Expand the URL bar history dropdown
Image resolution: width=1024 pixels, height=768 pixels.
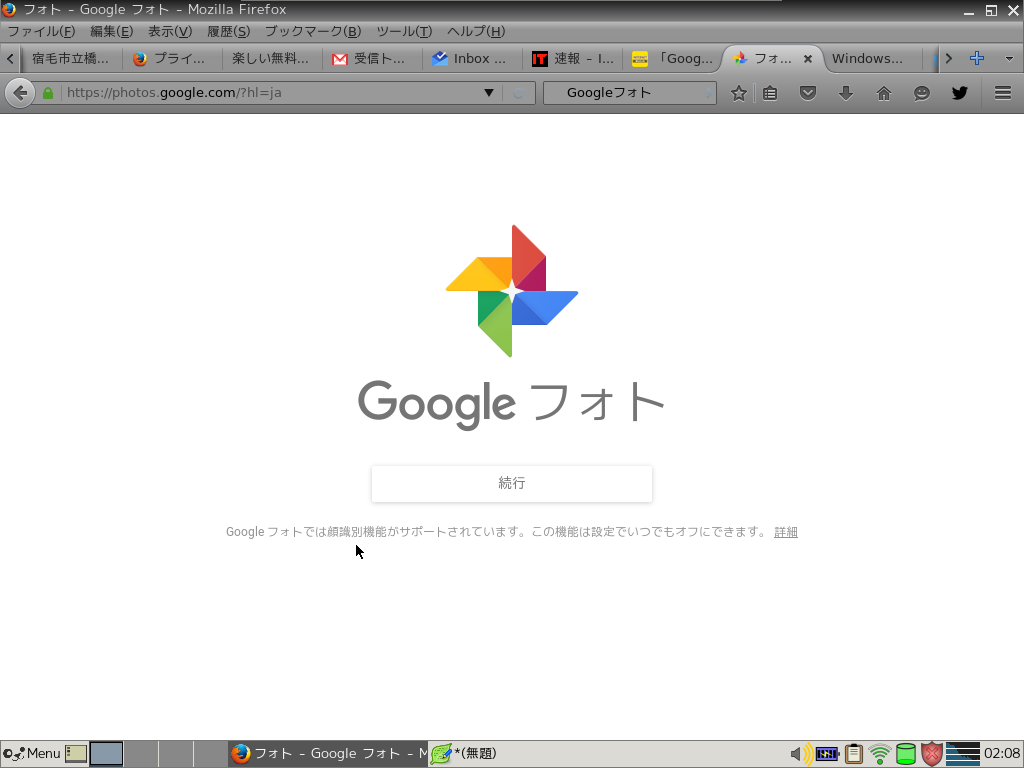click(x=488, y=93)
